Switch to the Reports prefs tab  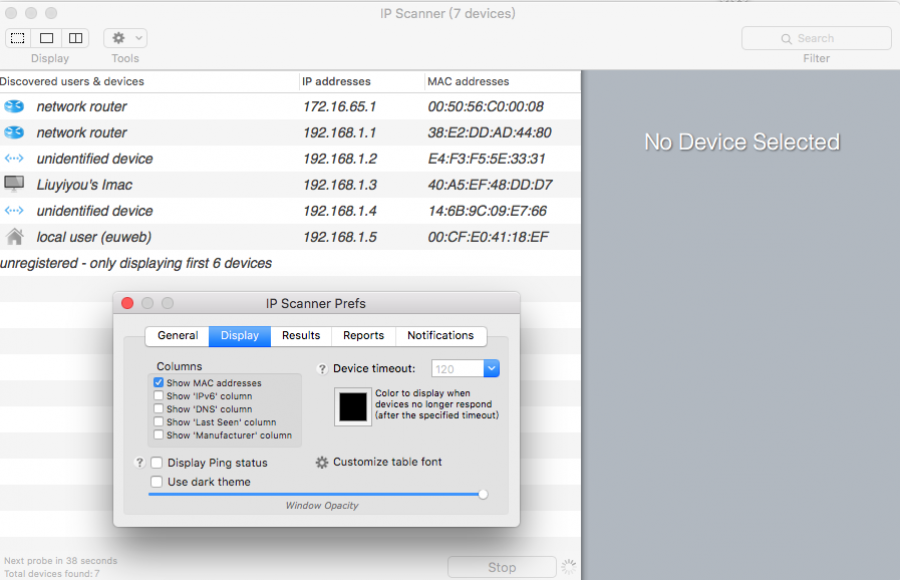[363, 335]
